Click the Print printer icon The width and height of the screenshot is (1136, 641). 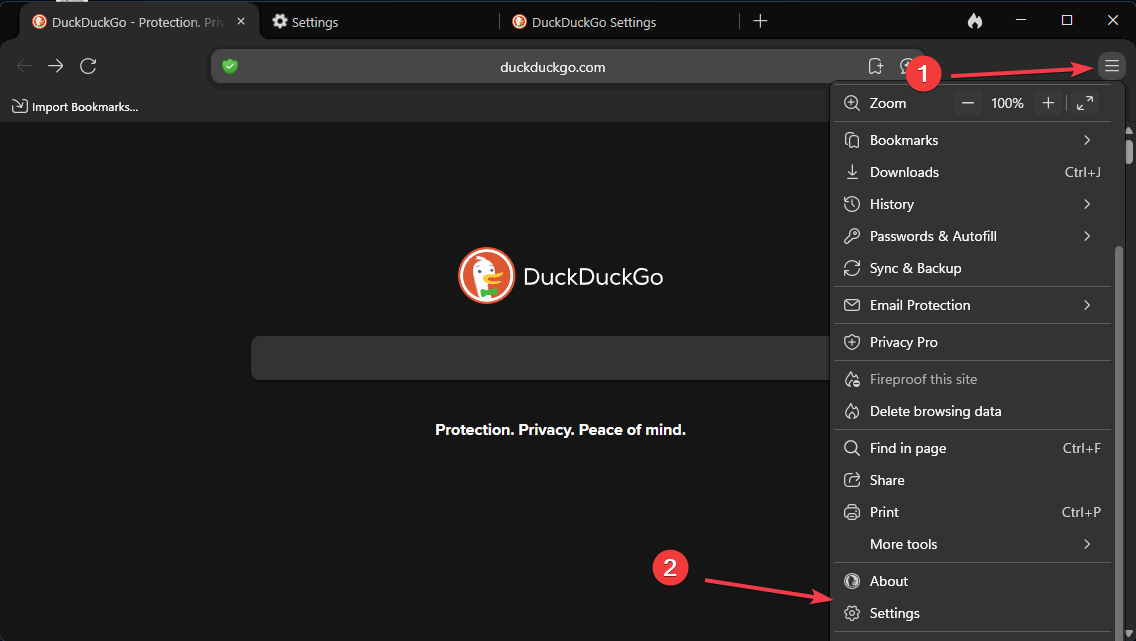click(x=852, y=512)
